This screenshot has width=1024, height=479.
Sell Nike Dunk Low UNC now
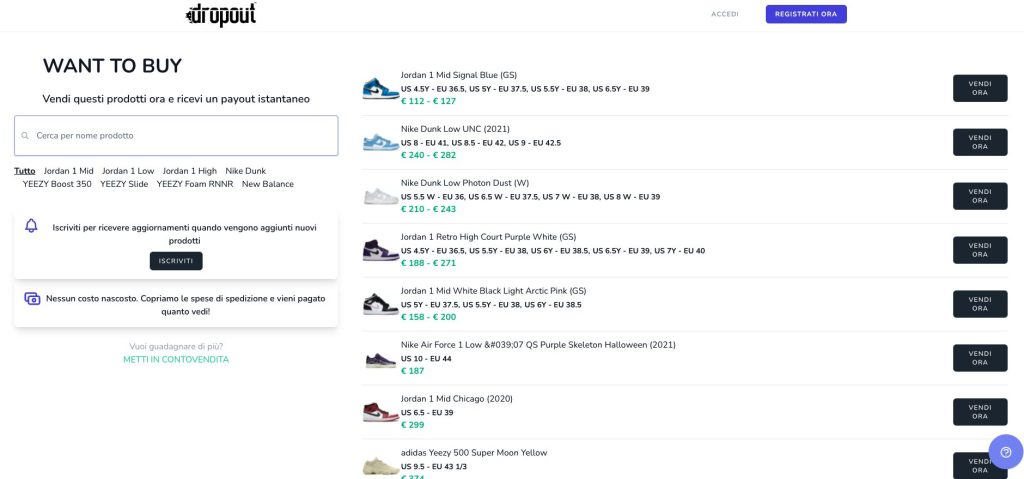click(980, 142)
